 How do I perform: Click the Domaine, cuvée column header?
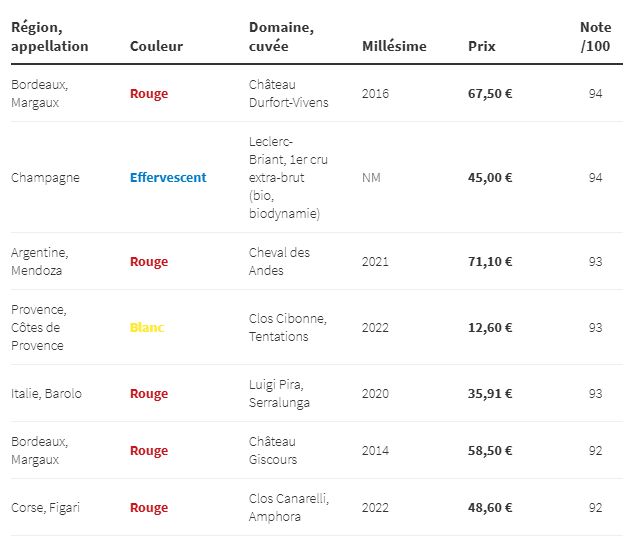pyautogui.click(x=281, y=37)
